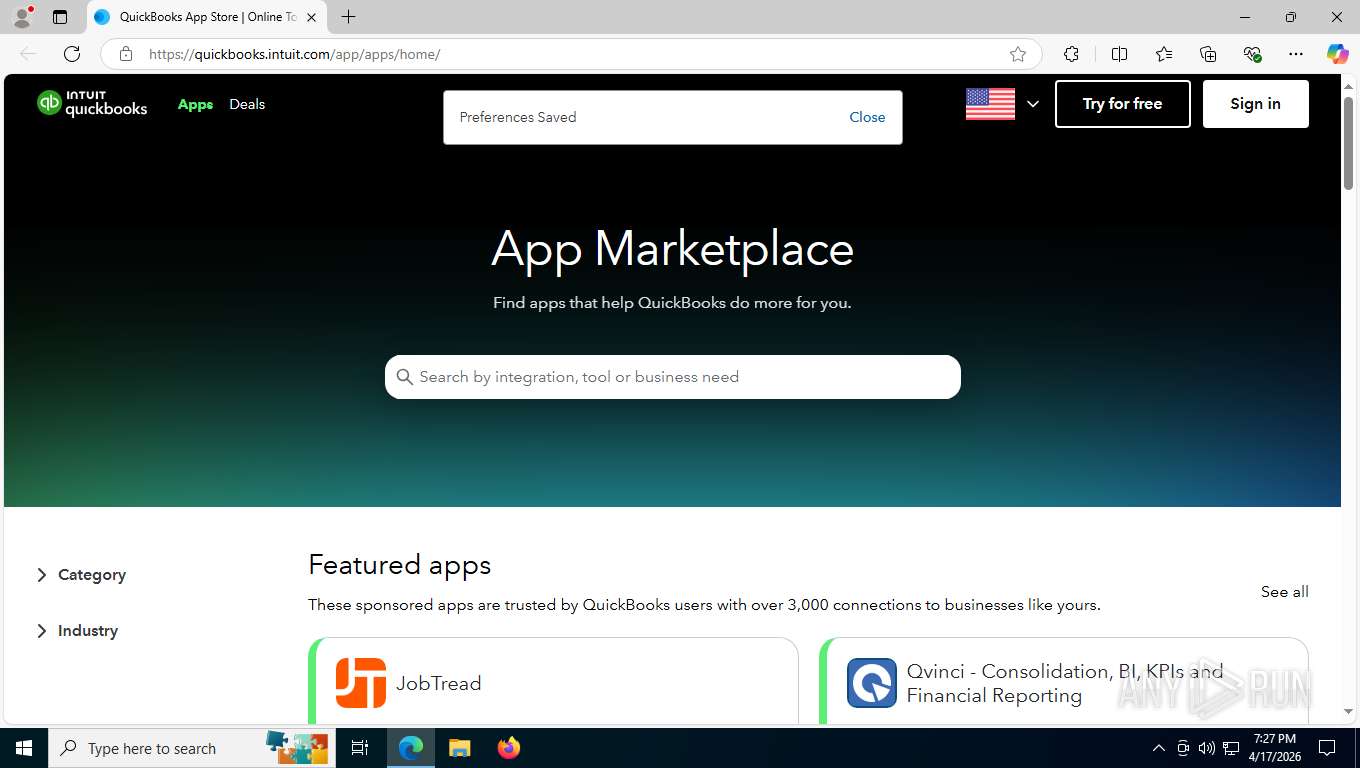Image resolution: width=1360 pixels, height=768 pixels.
Task: Launch Microsoft Edge from the taskbar
Action: tap(411, 748)
